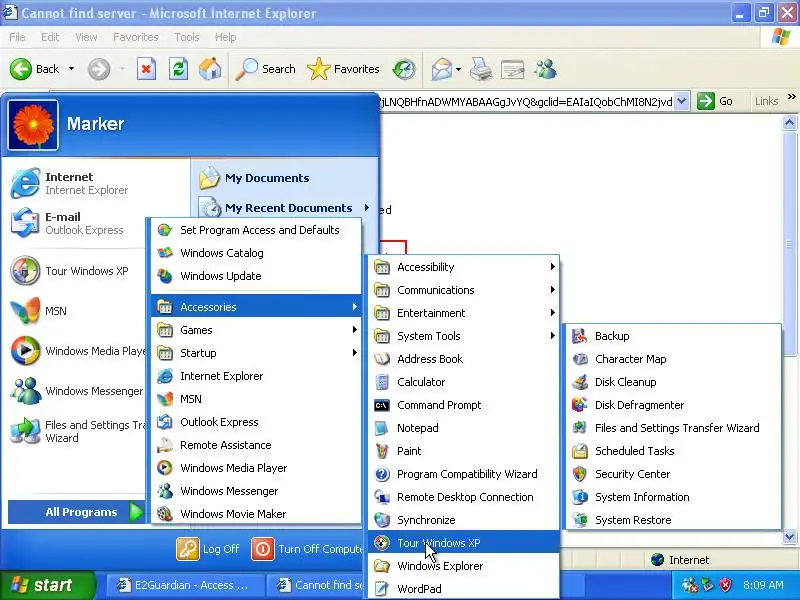The width and height of the screenshot is (800, 600).
Task: Open Synchronize from Accessories
Action: click(464, 519)
